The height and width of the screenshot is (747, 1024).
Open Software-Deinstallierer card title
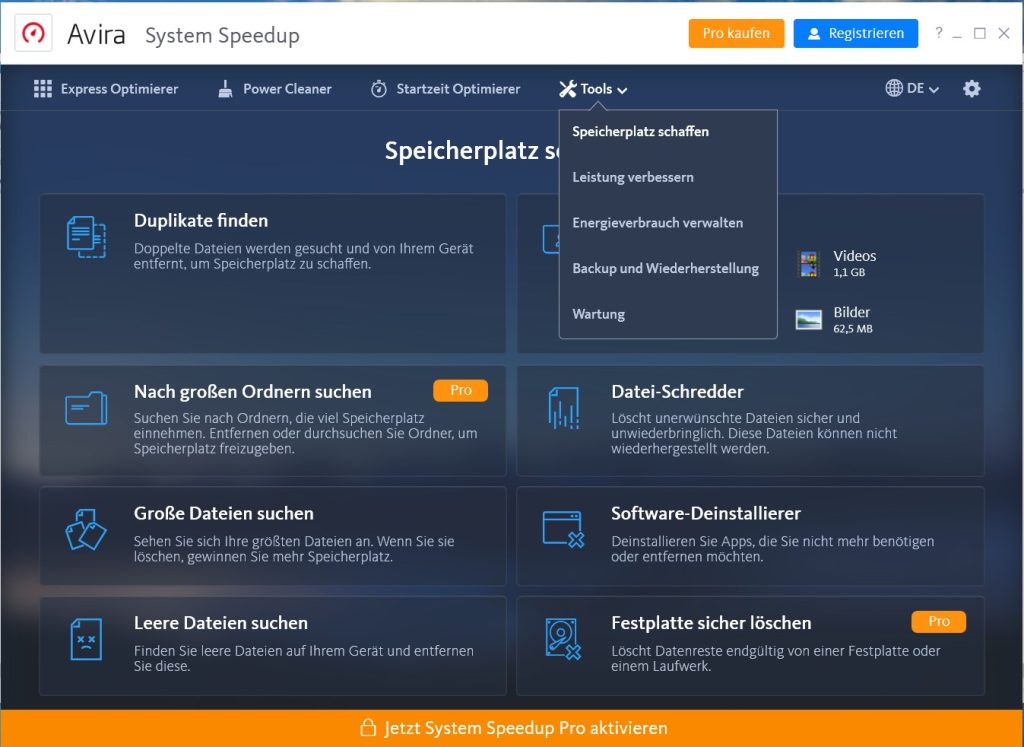coord(706,513)
